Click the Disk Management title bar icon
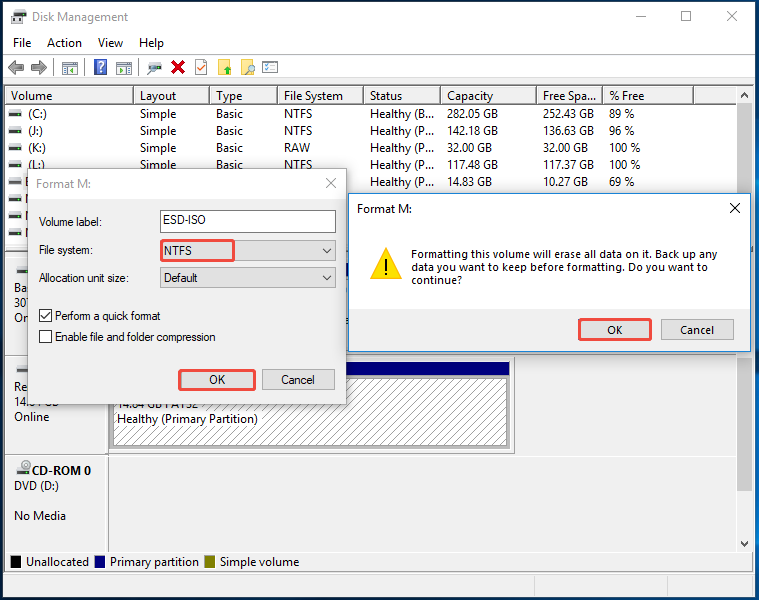759x600 pixels. 18,17
